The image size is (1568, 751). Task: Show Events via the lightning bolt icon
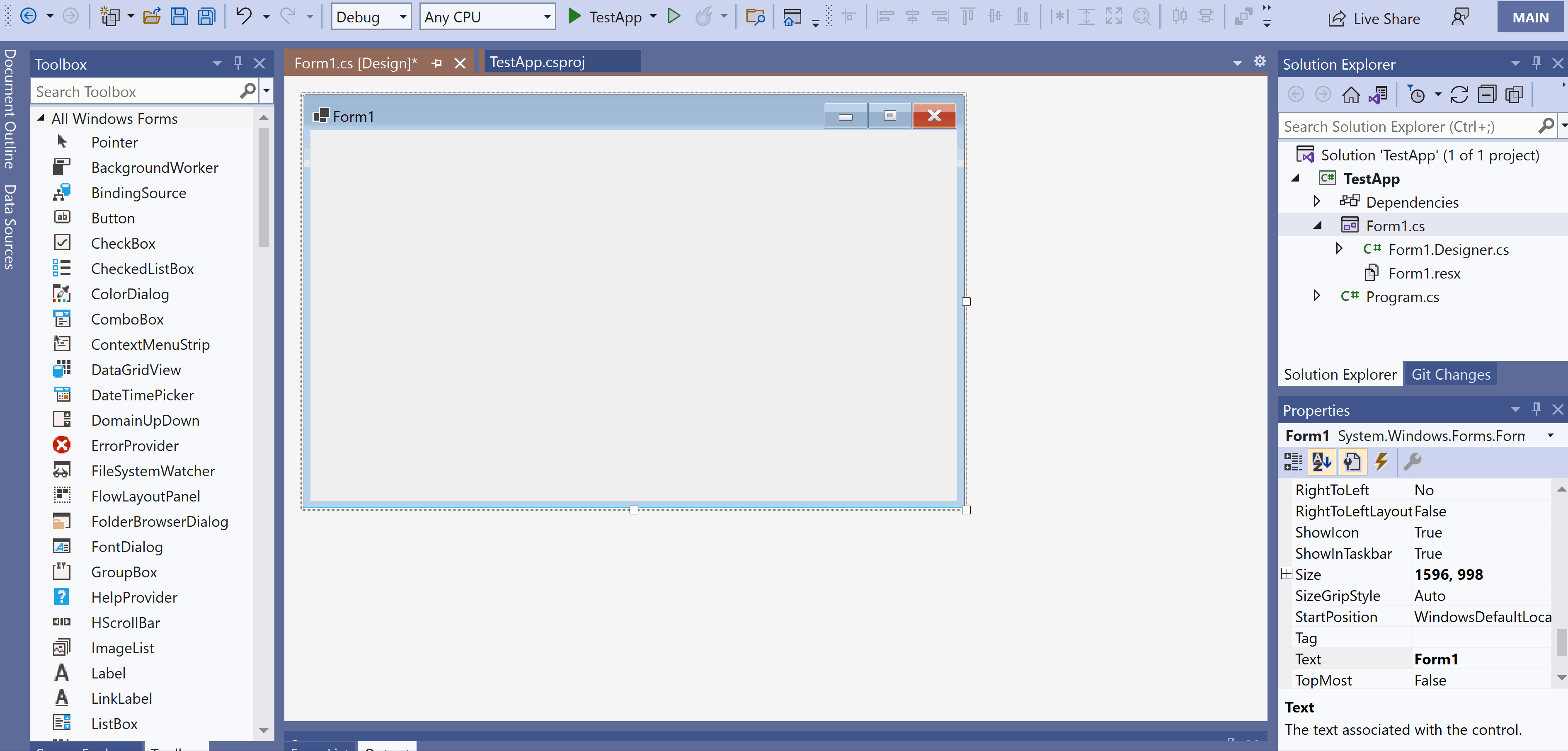(x=1382, y=462)
